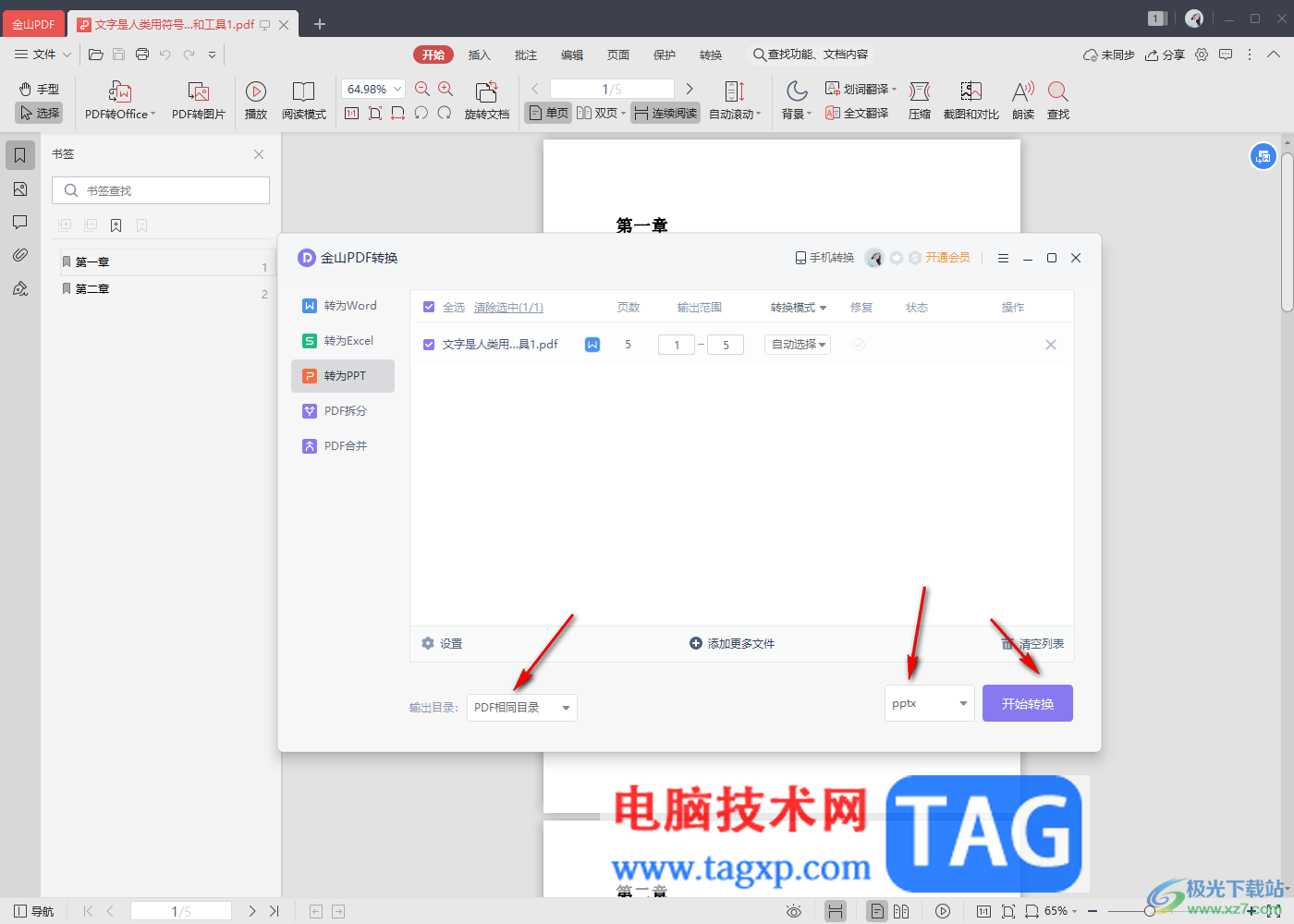Click the 清除选中(1/1) link
Viewport: 1294px width, 924px height.
click(508, 307)
